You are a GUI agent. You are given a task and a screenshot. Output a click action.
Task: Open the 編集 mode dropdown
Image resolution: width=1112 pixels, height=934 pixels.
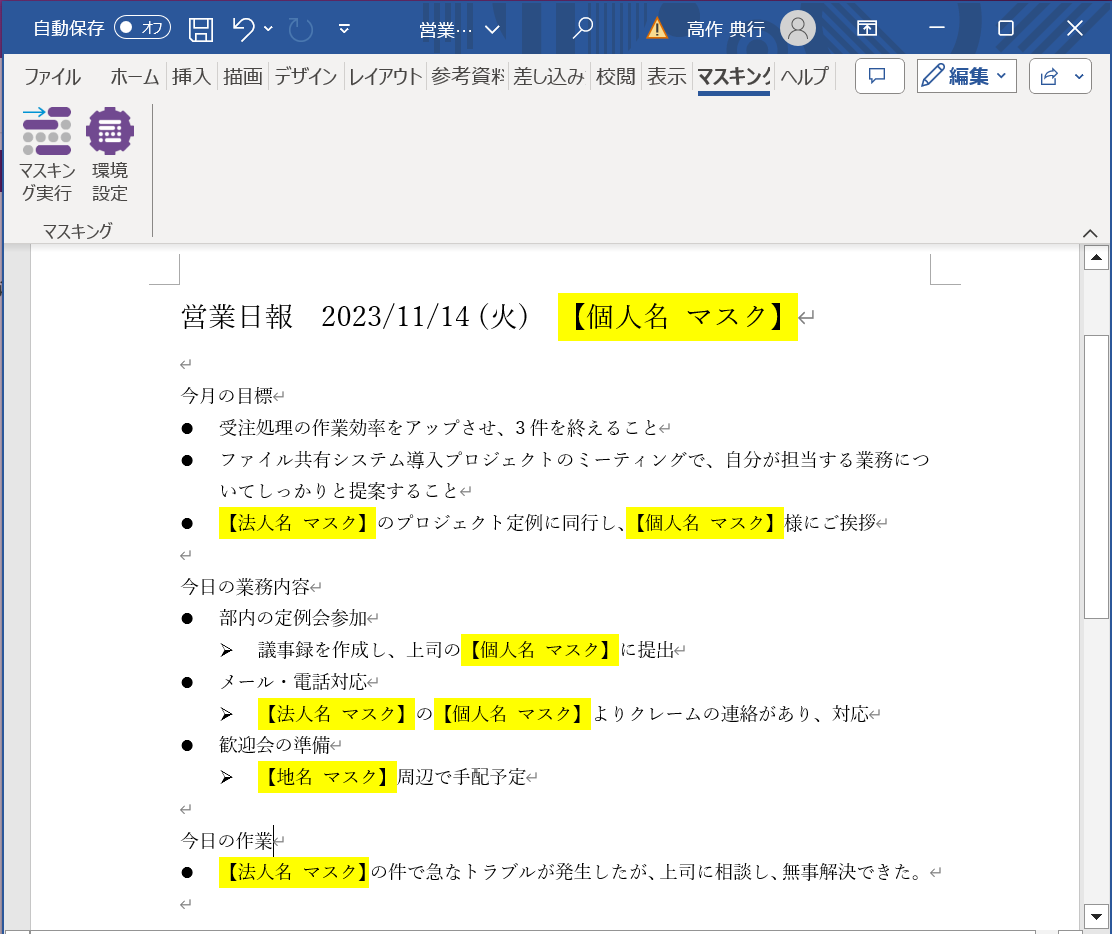click(x=967, y=76)
